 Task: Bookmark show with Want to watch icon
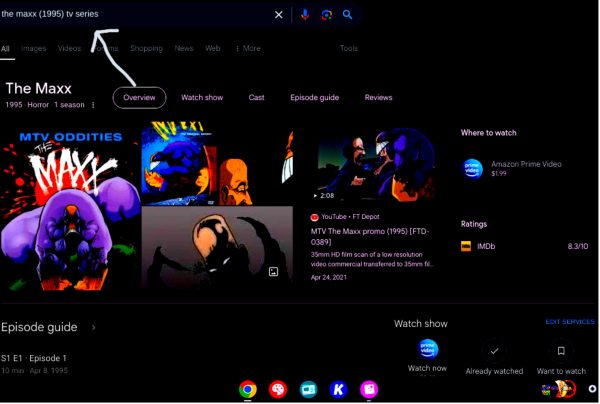coord(561,351)
